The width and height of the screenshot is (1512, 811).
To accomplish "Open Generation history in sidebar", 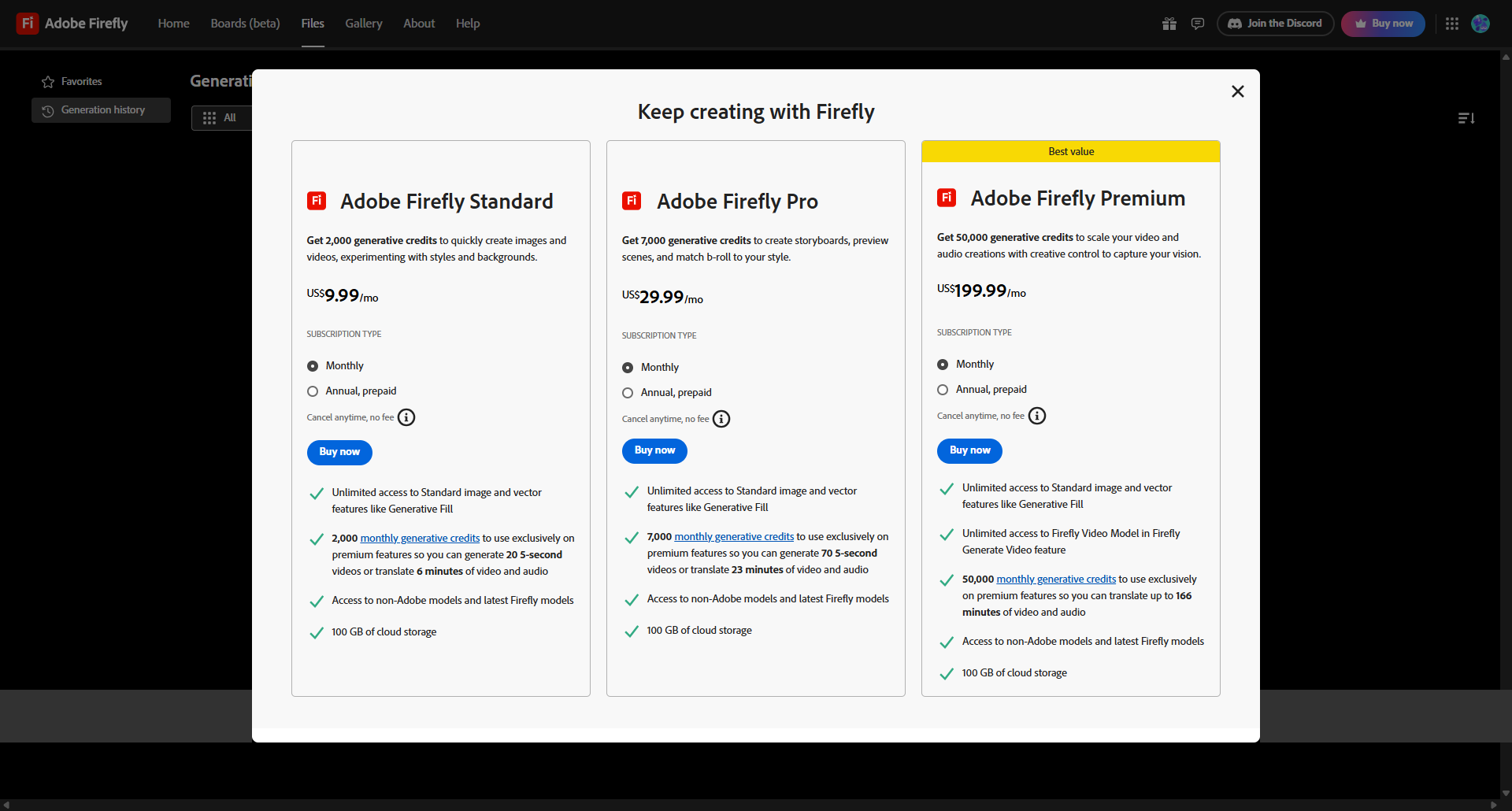I will (x=102, y=110).
